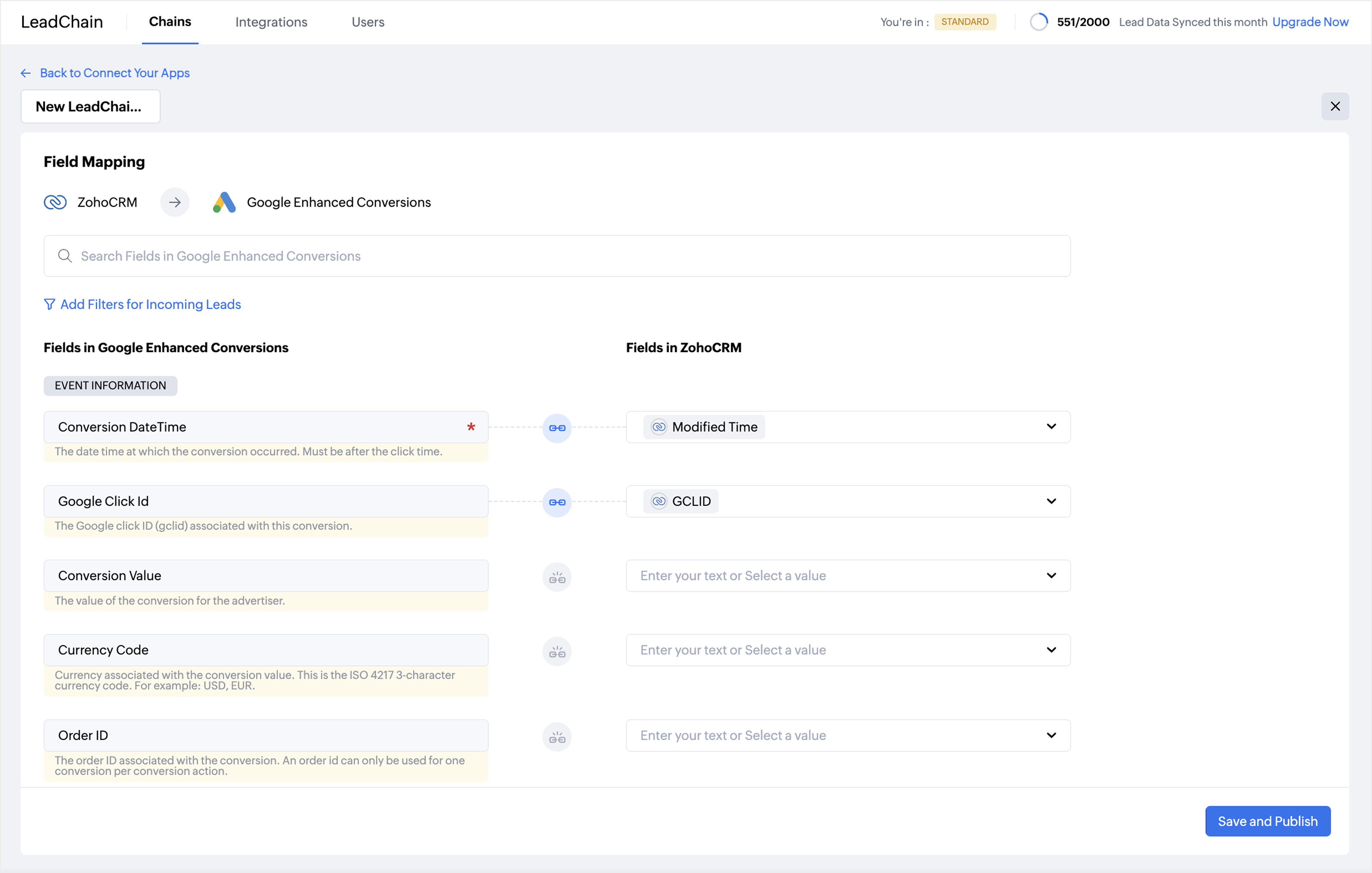Image resolution: width=1372 pixels, height=873 pixels.
Task: Toggle link for Currency Code field
Action: point(557,652)
